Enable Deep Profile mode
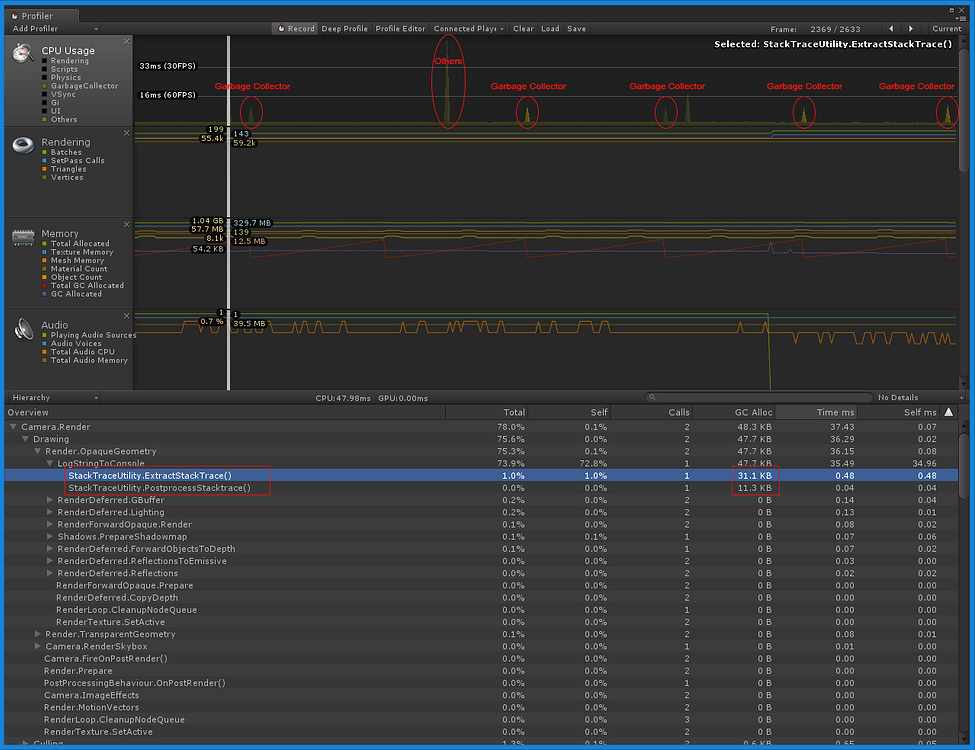The width and height of the screenshot is (975, 750). tap(344, 29)
